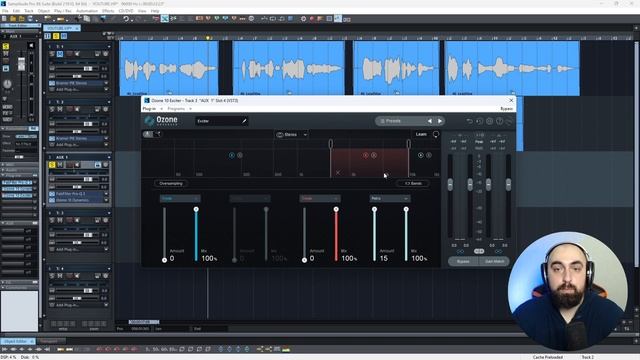This screenshot has height=360, width=640.
Task: Click the Ozone undo icon
Action: [x=469, y=121]
